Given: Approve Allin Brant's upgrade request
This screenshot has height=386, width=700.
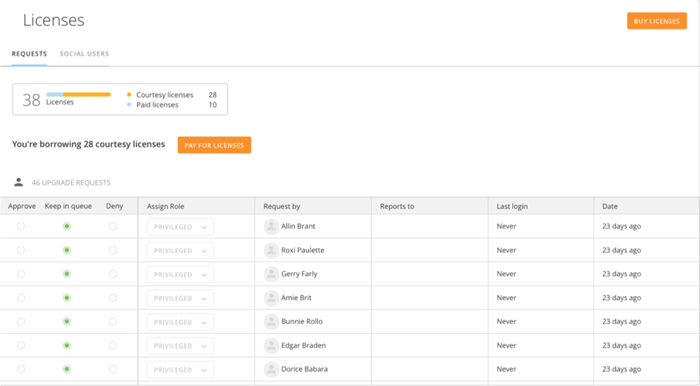Looking at the screenshot, I should 21,226.
